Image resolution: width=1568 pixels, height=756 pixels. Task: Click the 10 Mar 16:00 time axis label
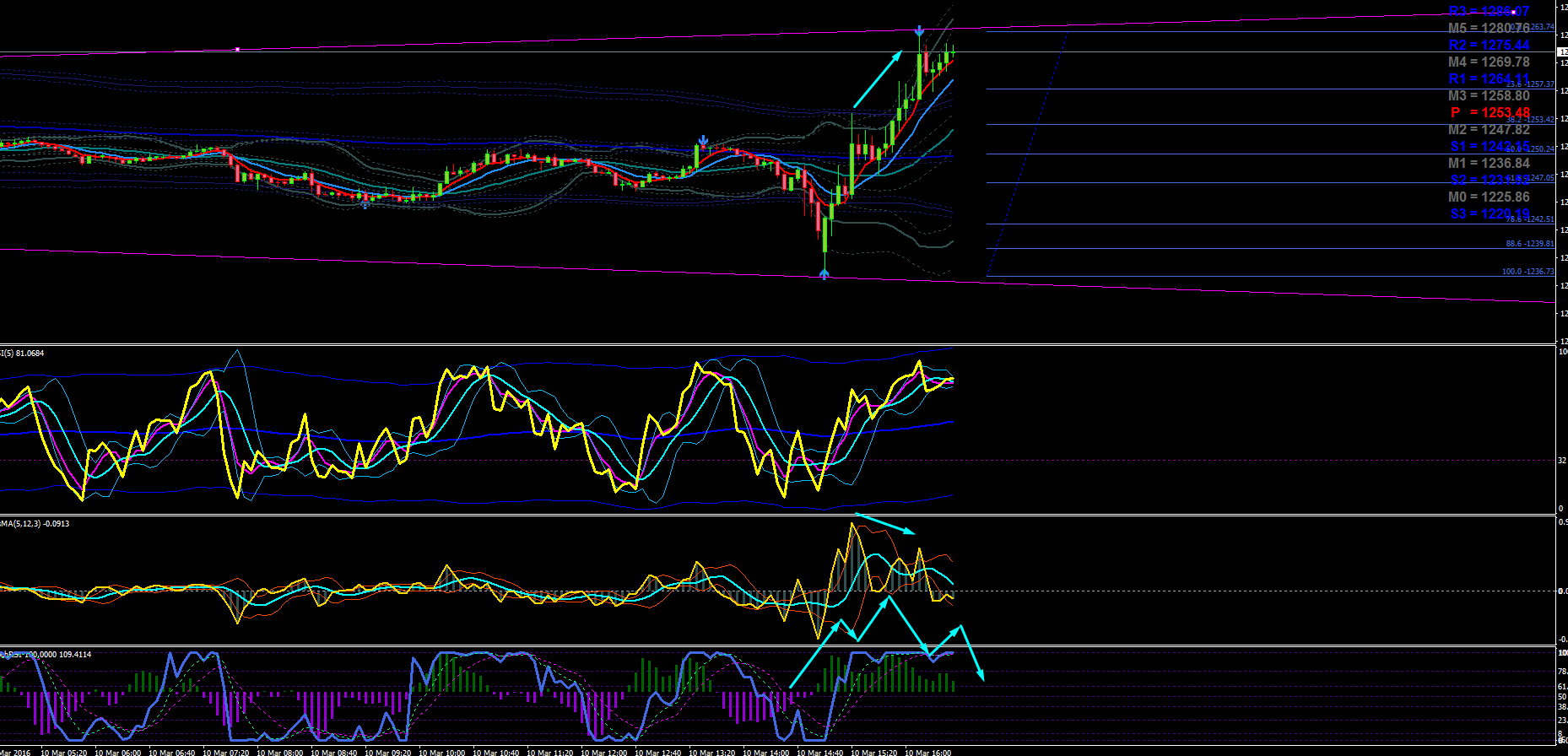[x=927, y=753]
